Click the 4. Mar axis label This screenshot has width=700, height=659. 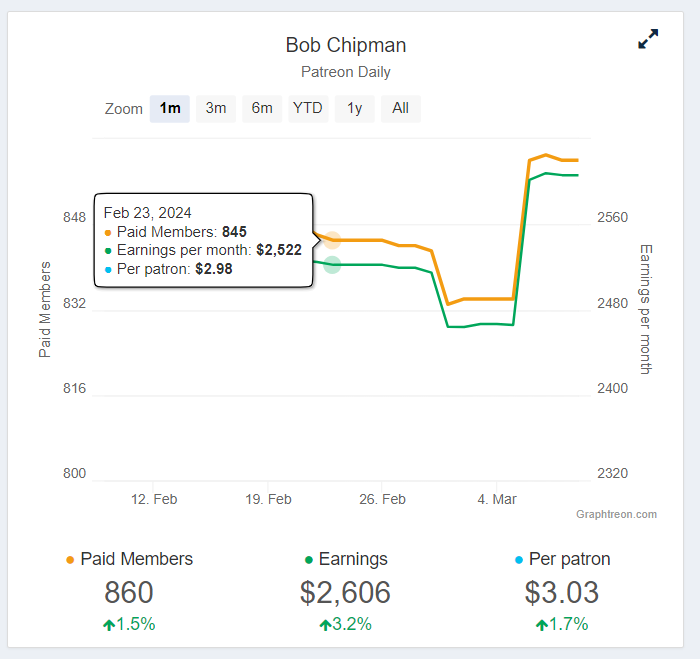coord(497,499)
